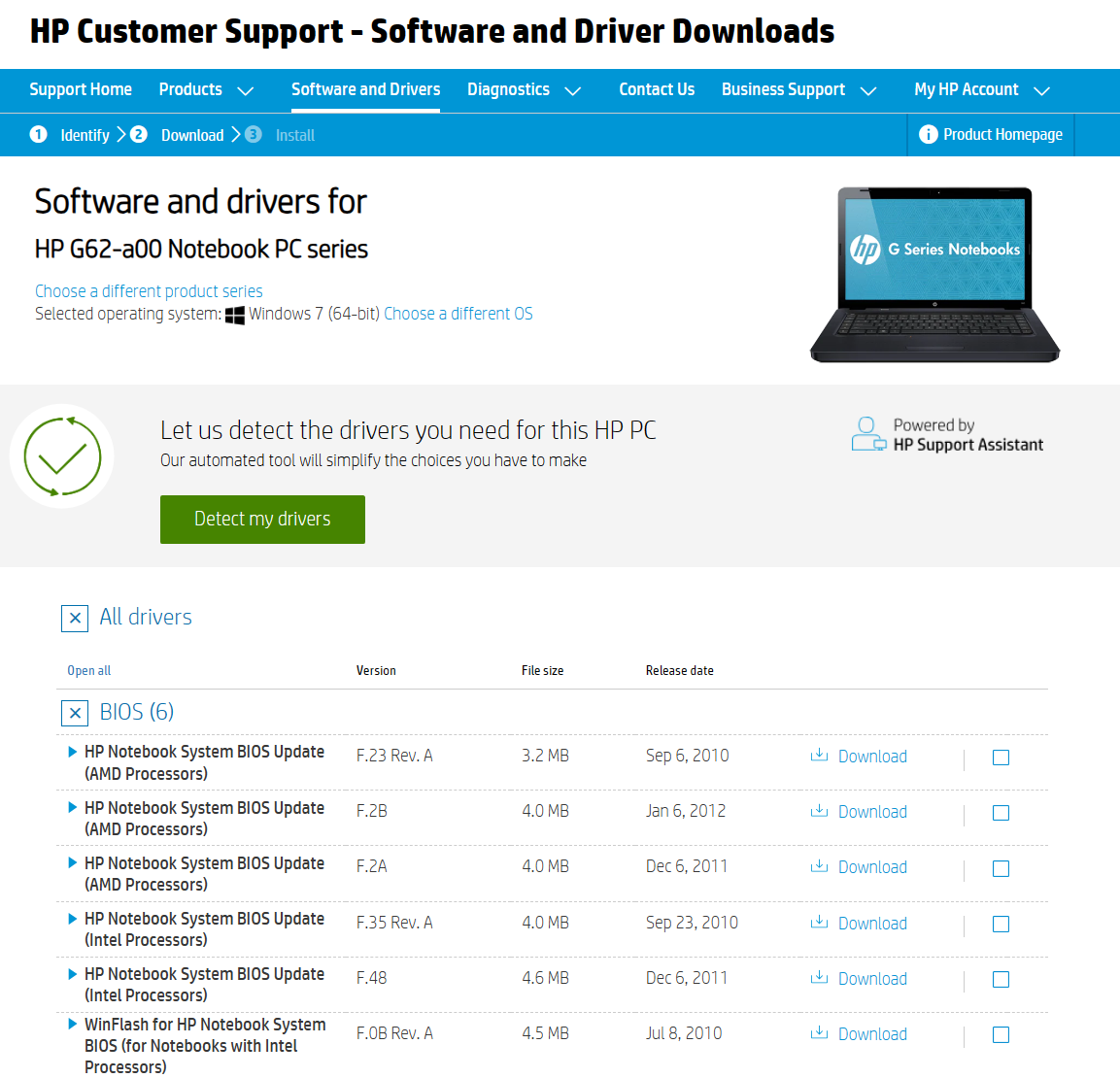
Task: Expand the WinFlash for HP Notebook row
Action: click(72, 1024)
